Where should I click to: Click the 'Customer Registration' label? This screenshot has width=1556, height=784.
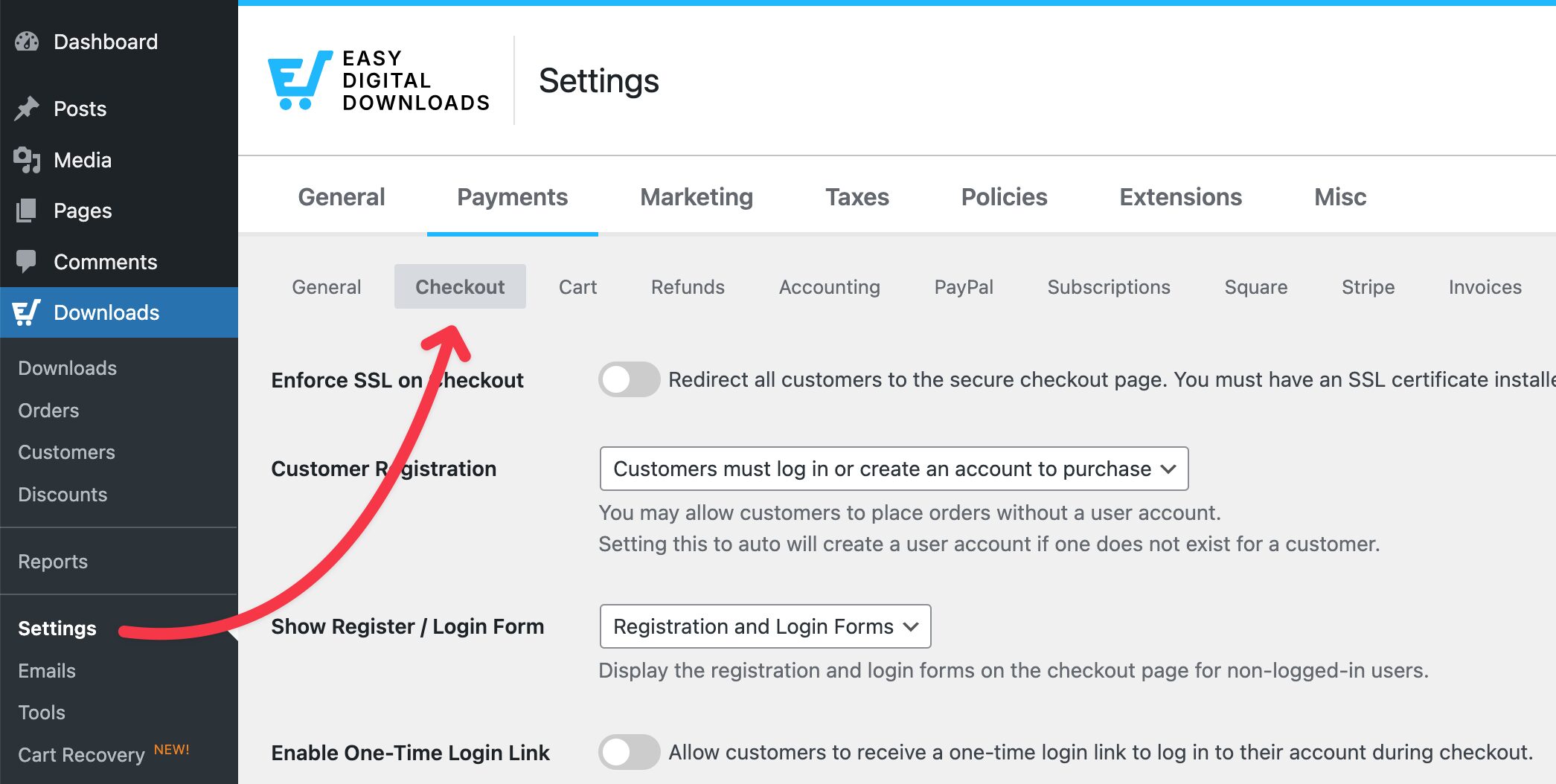[x=383, y=469]
